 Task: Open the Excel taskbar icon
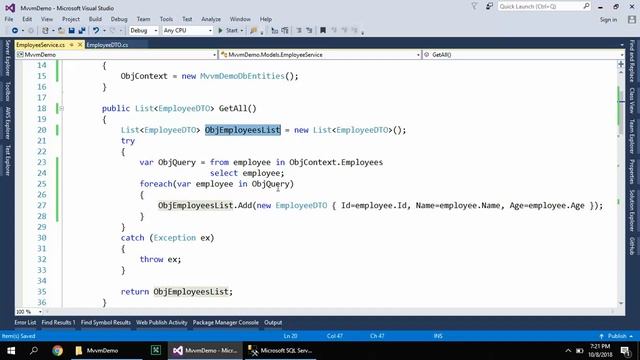(x=156, y=351)
